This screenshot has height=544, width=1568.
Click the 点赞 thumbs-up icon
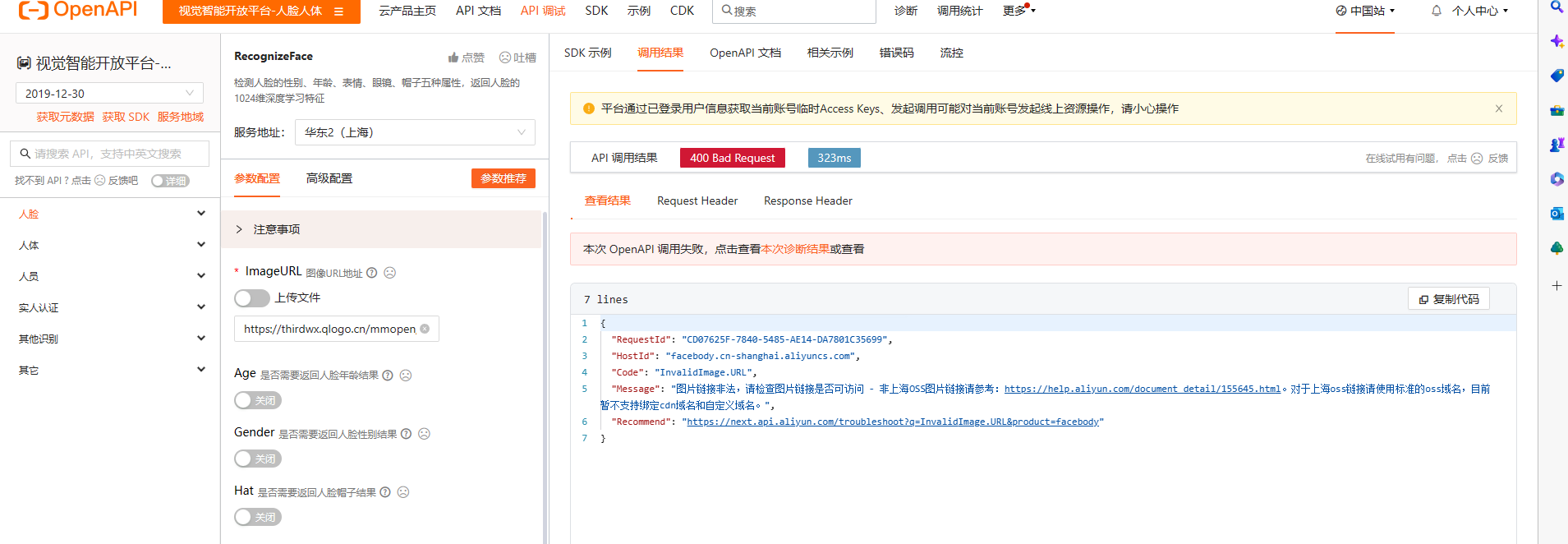(453, 58)
